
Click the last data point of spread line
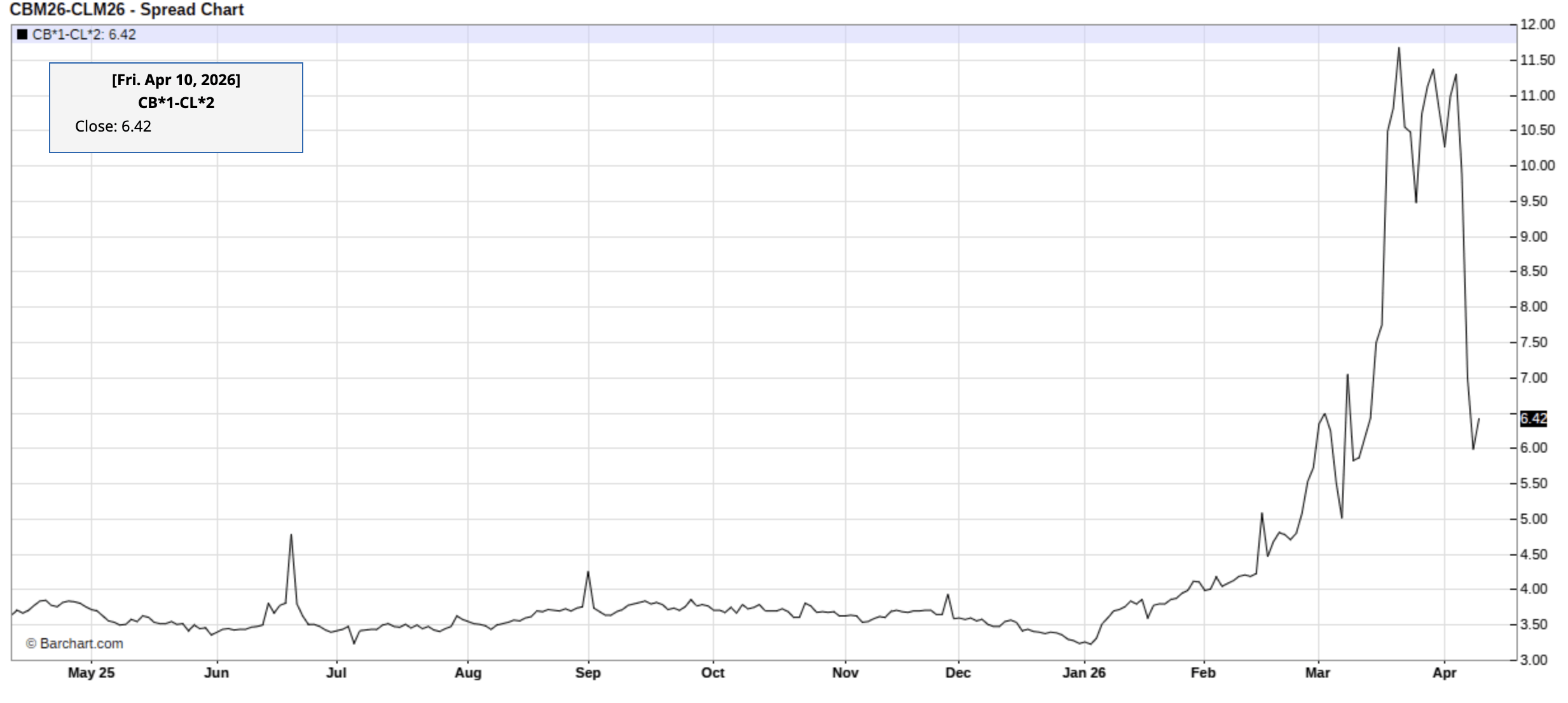tap(1479, 419)
